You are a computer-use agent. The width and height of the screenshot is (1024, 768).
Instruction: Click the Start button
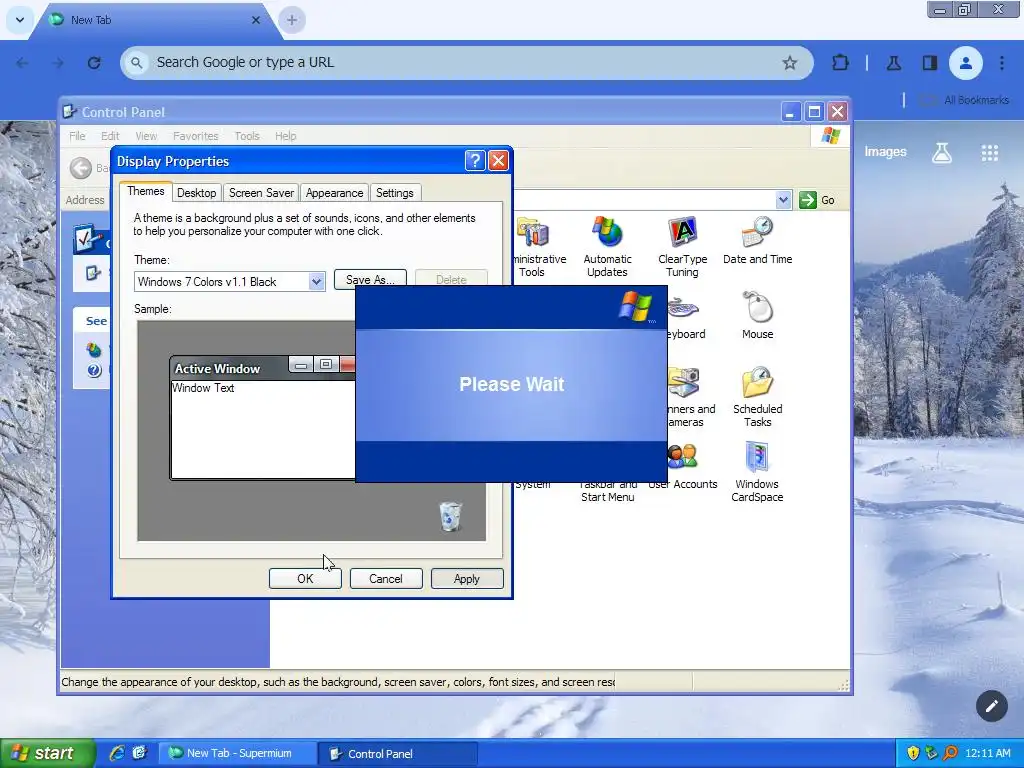47,753
